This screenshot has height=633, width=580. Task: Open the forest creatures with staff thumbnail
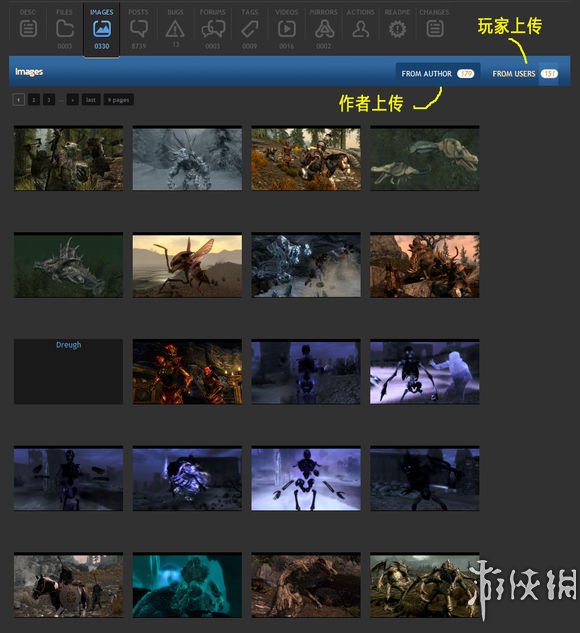[x=69, y=158]
